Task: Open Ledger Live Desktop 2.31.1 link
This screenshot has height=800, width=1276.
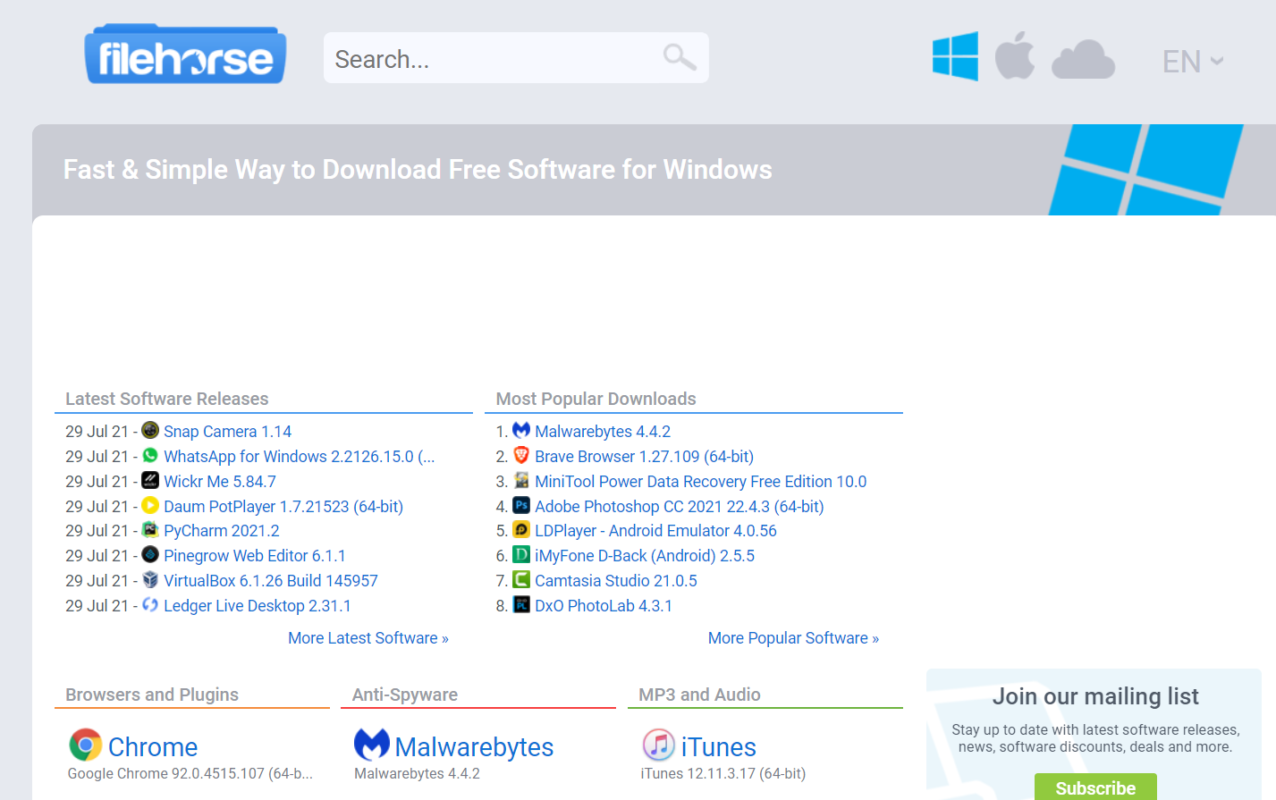Action: pos(257,606)
